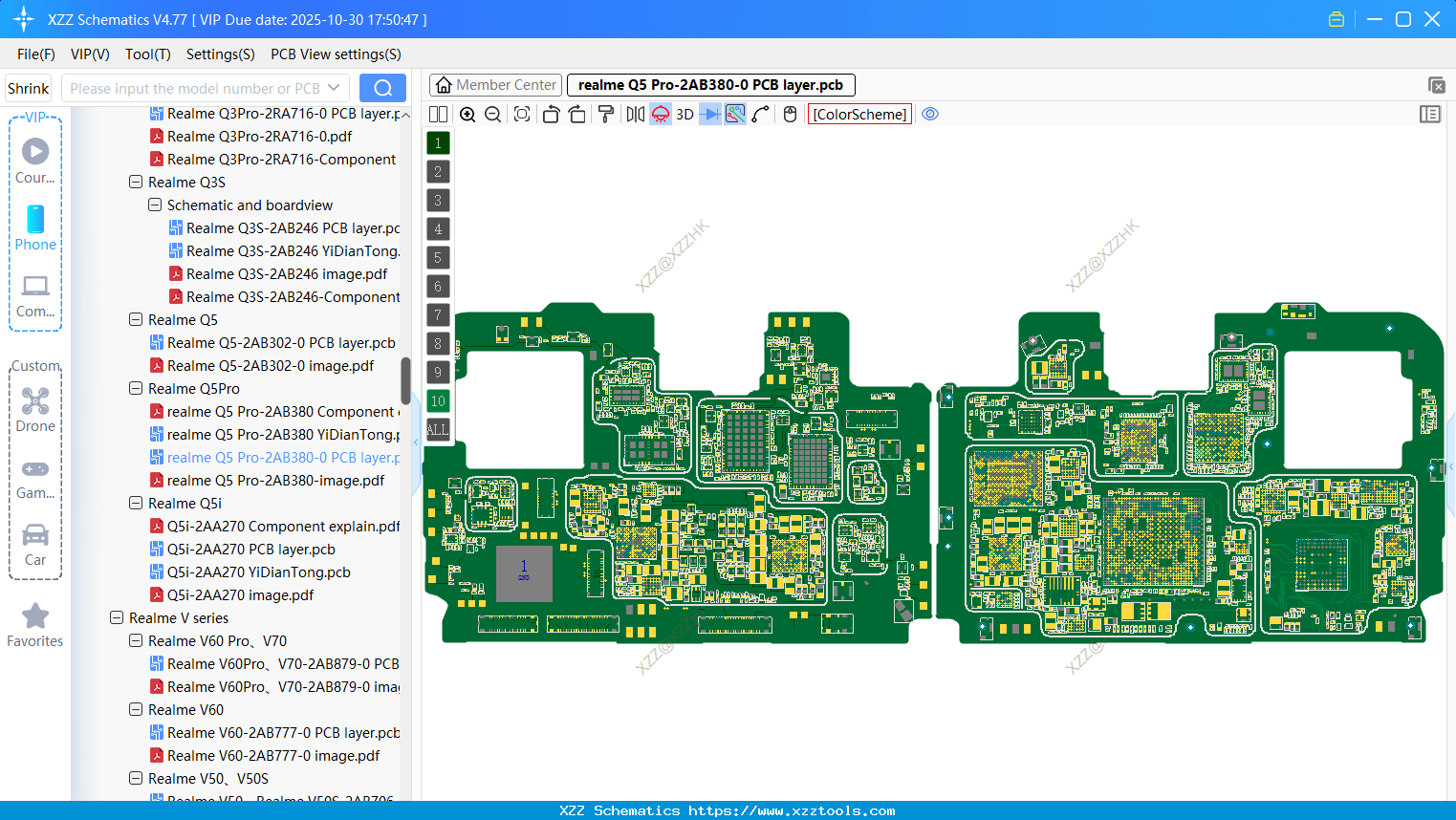Select the curve measurement tool
Screen dimensions: 1456x820
click(760, 114)
